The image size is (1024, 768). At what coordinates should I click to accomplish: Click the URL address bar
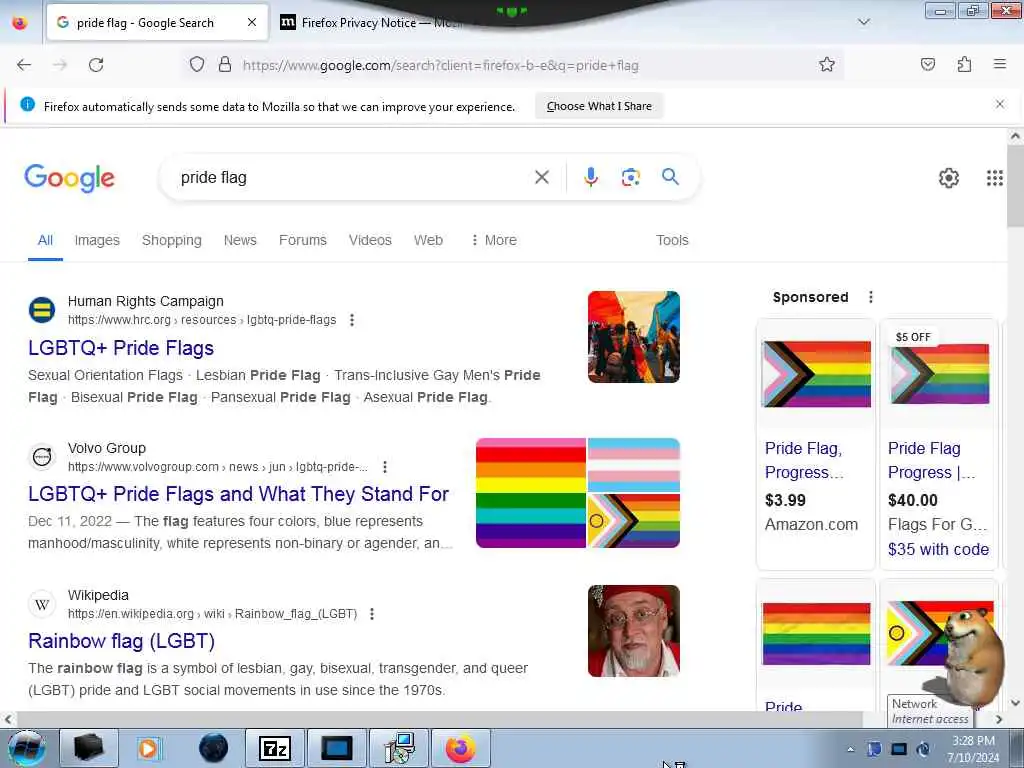coord(522,65)
